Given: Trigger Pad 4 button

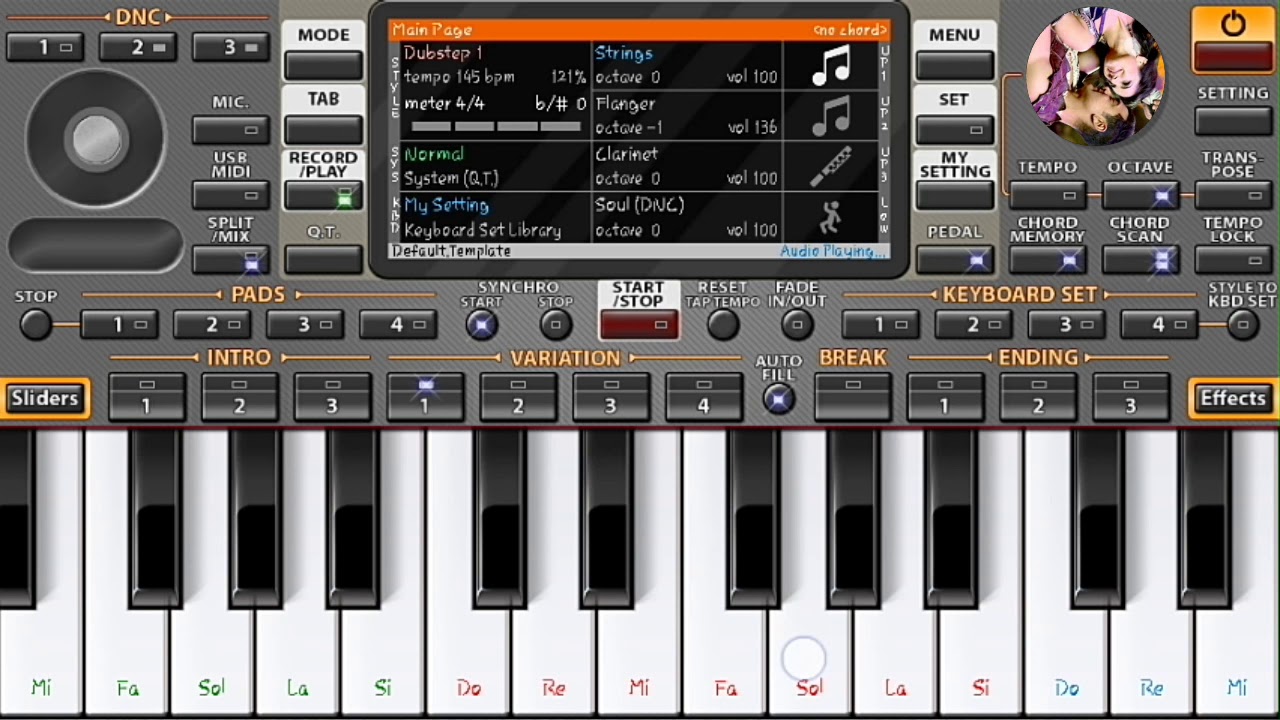Looking at the screenshot, I should point(398,325).
